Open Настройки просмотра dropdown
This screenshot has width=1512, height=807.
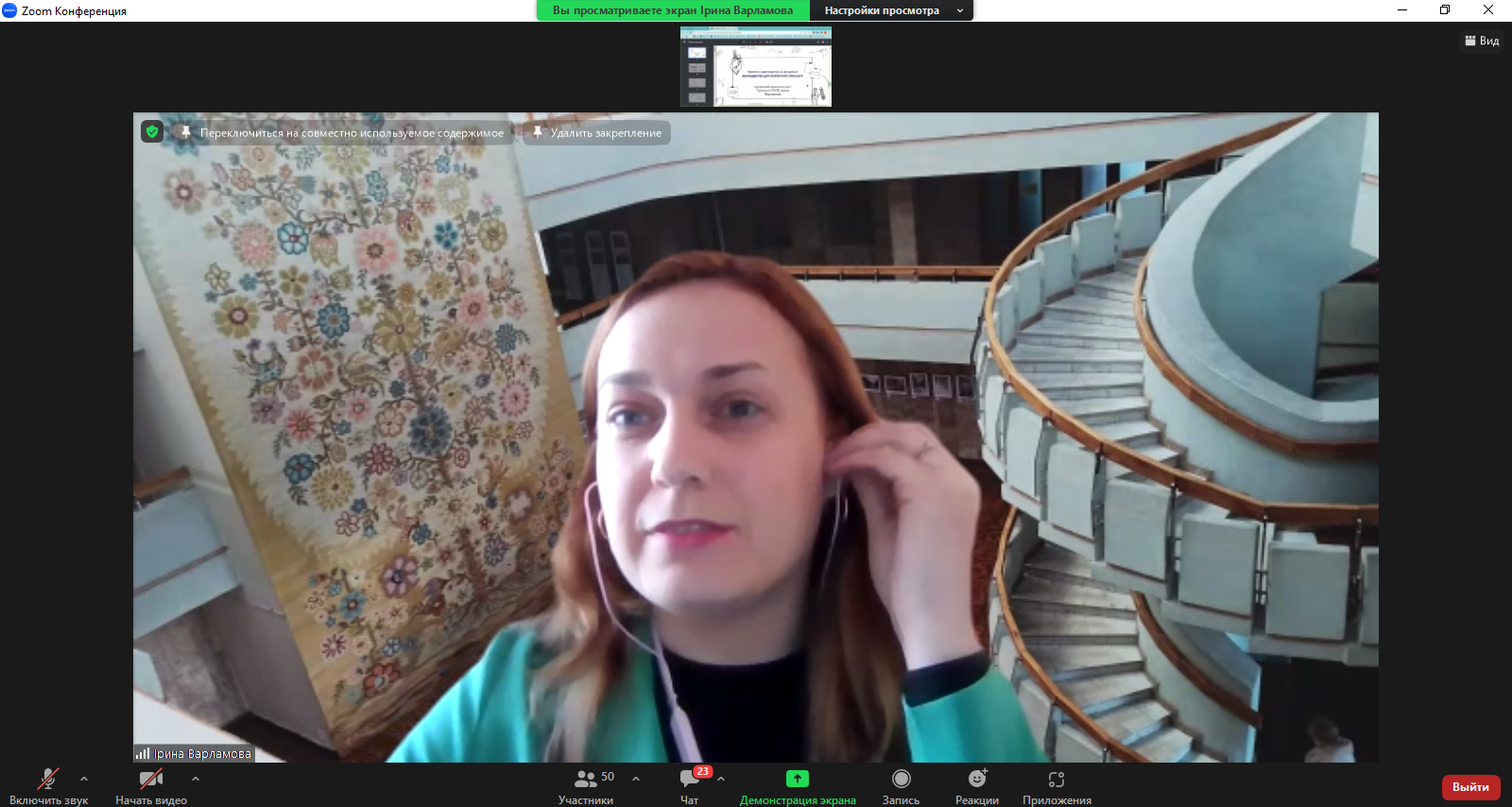pyautogui.click(x=892, y=10)
